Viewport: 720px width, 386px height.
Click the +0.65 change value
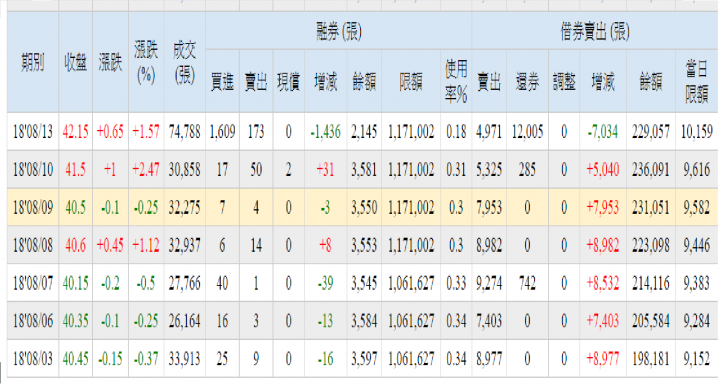(x=110, y=132)
